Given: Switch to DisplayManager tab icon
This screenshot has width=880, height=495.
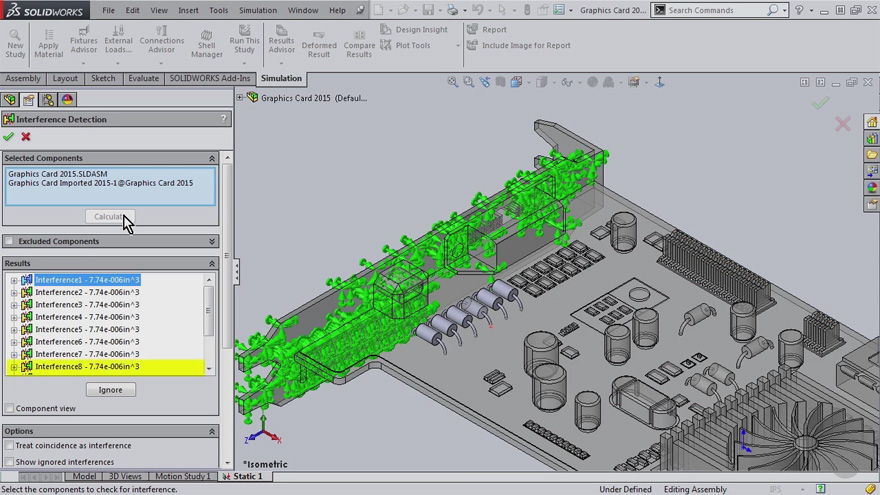Looking at the screenshot, I should (x=67, y=99).
